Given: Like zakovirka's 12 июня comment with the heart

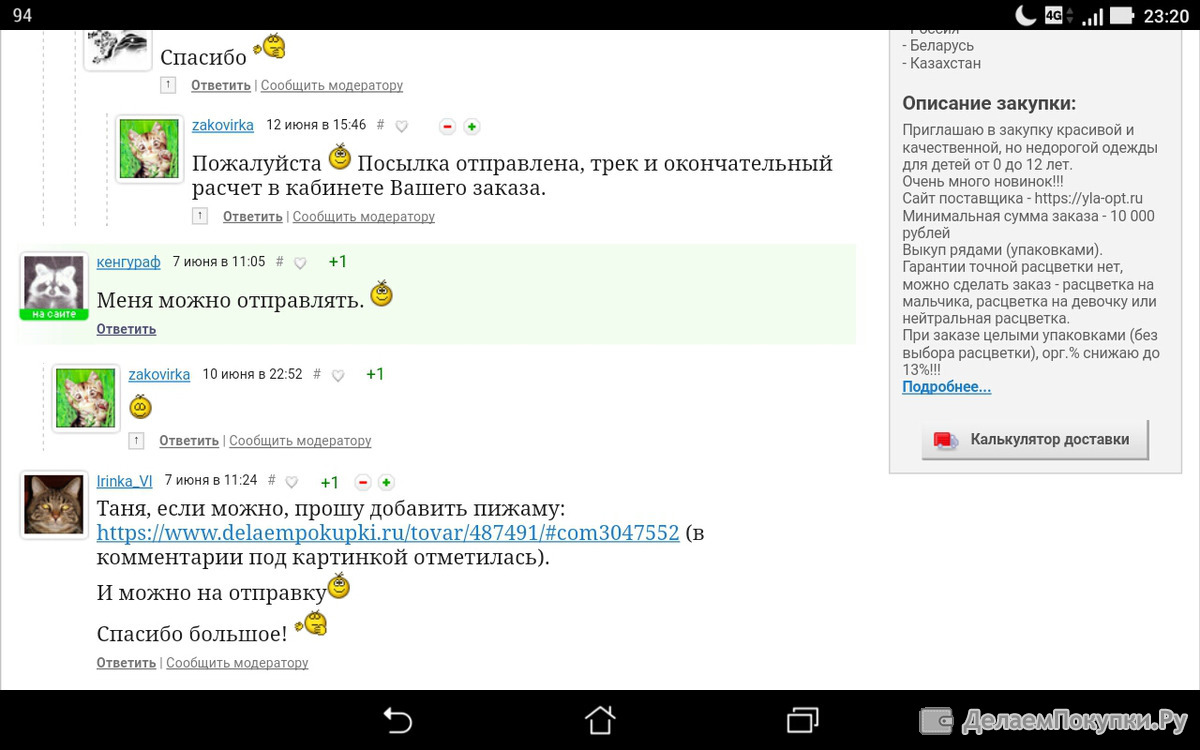Looking at the screenshot, I should [x=402, y=126].
